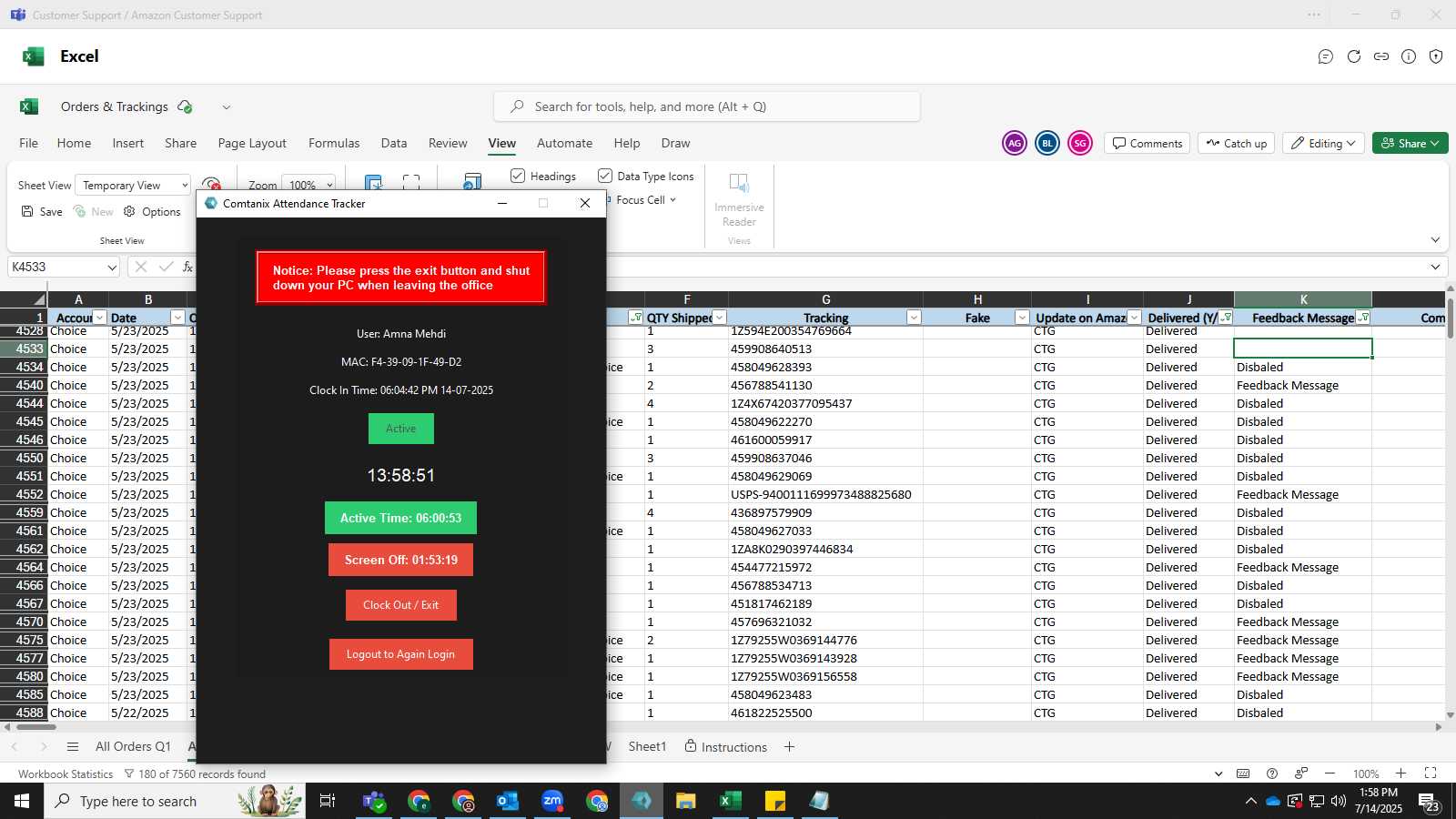Switch to the Home ribbon tab
Image resolution: width=1456 pixels, height=819 pixels.
74,143
